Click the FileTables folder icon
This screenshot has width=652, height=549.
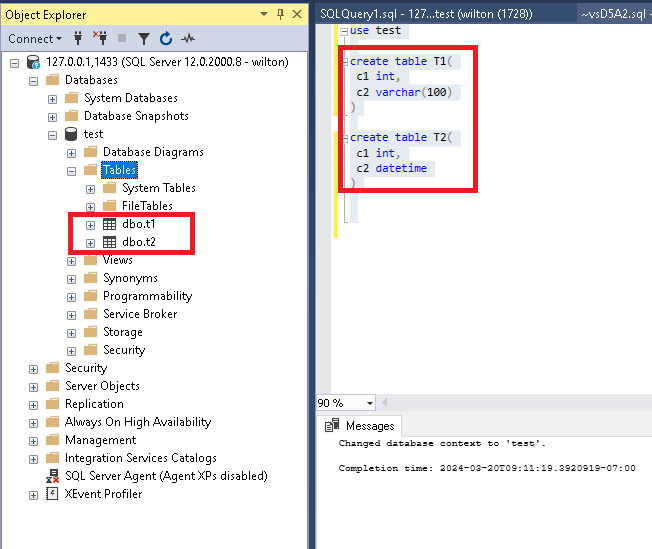click(109, 206)
